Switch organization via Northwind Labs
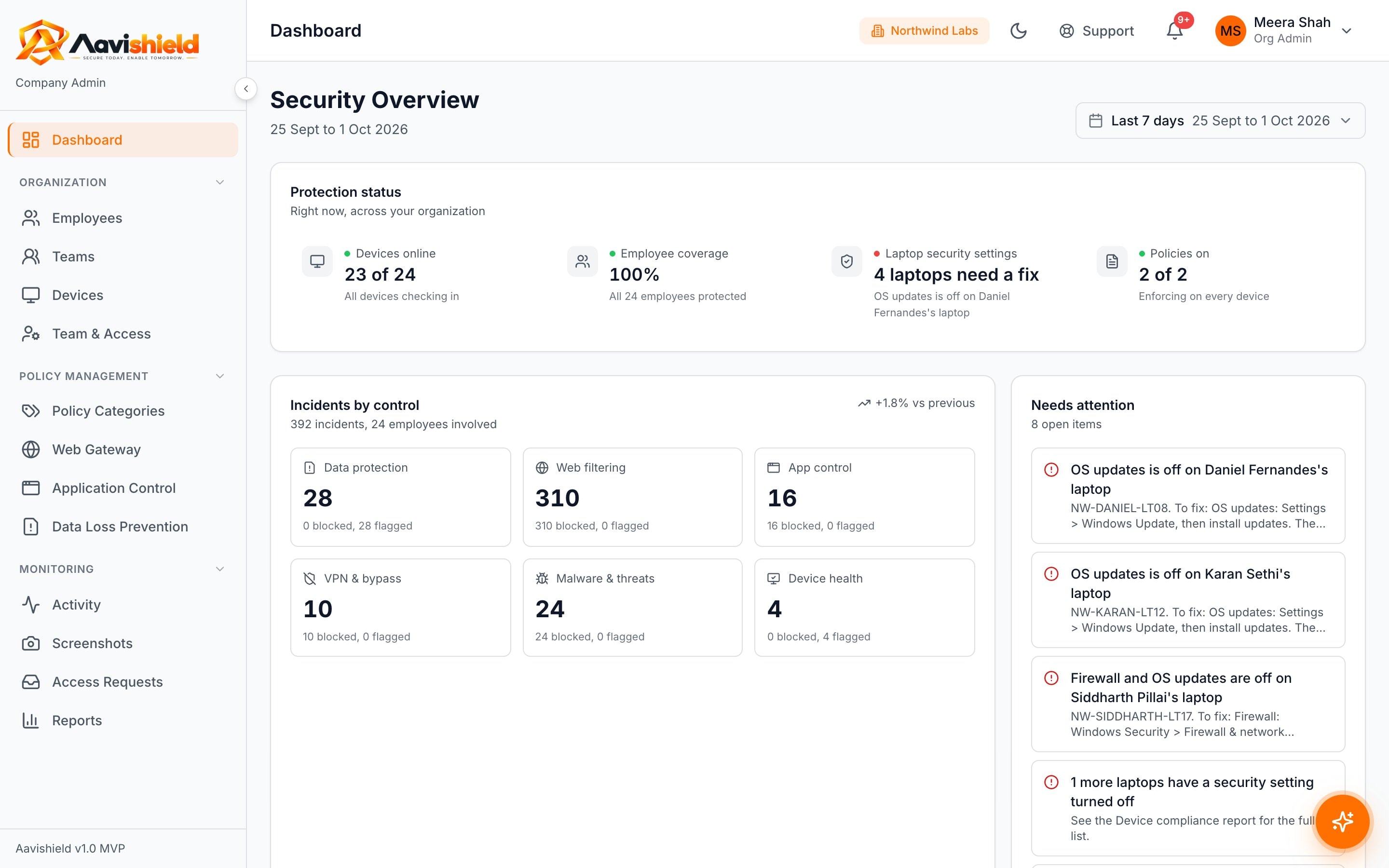This screenshot has width=1389, height=868. click(924, 31)
